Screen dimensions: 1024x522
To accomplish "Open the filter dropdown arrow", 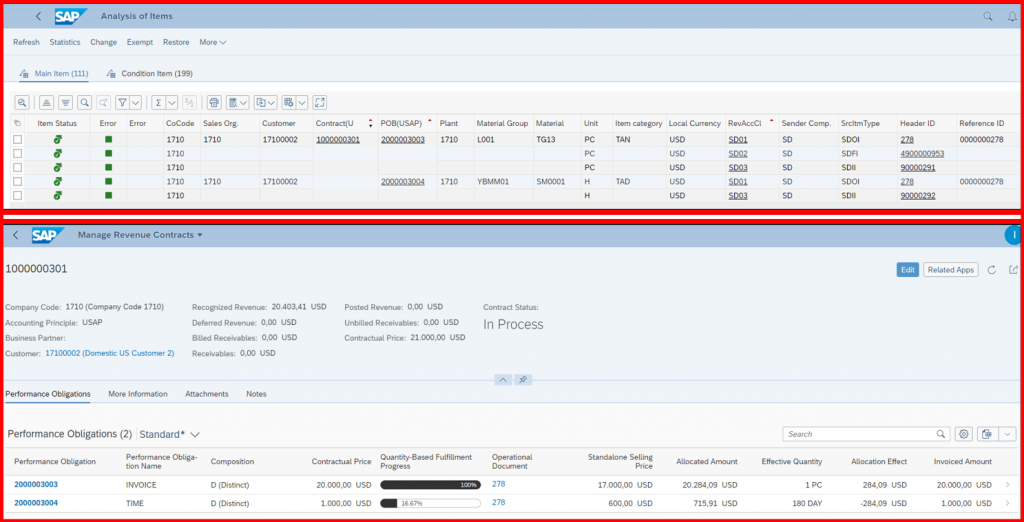I will pyautogui.click(x=136, y=102).
